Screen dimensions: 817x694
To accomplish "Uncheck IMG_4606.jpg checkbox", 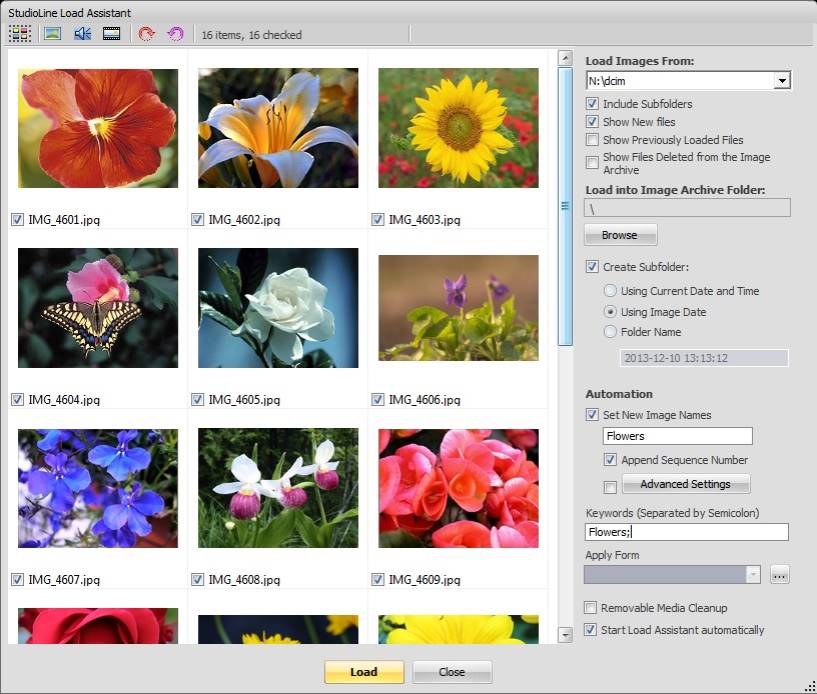I will pyautogui.click(x=378, y=400).
